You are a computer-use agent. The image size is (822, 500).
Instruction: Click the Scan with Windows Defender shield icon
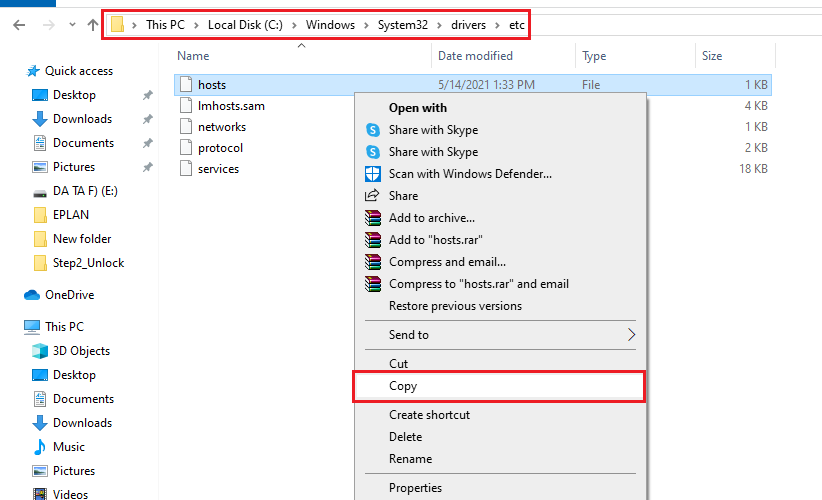373,174
